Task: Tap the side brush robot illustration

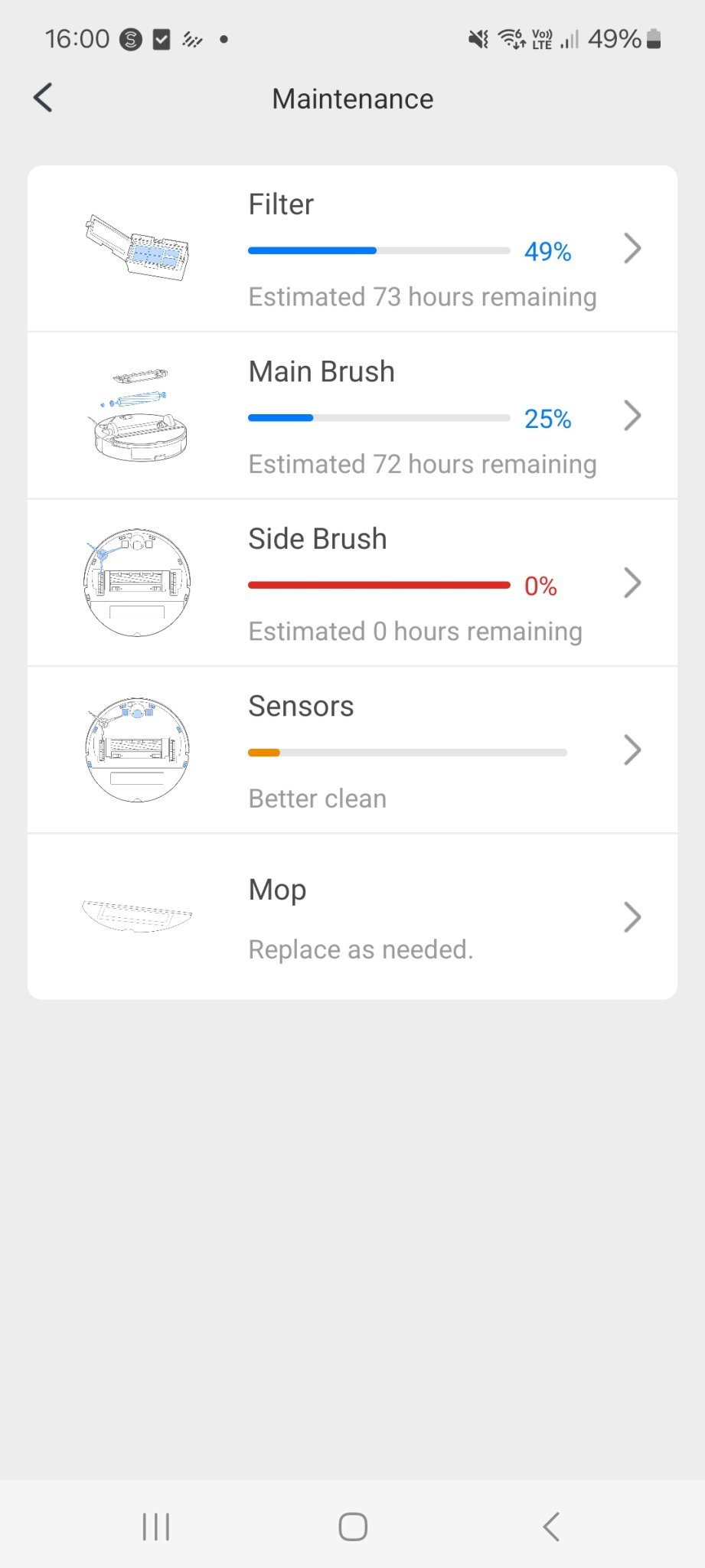Action: (138, 583)
